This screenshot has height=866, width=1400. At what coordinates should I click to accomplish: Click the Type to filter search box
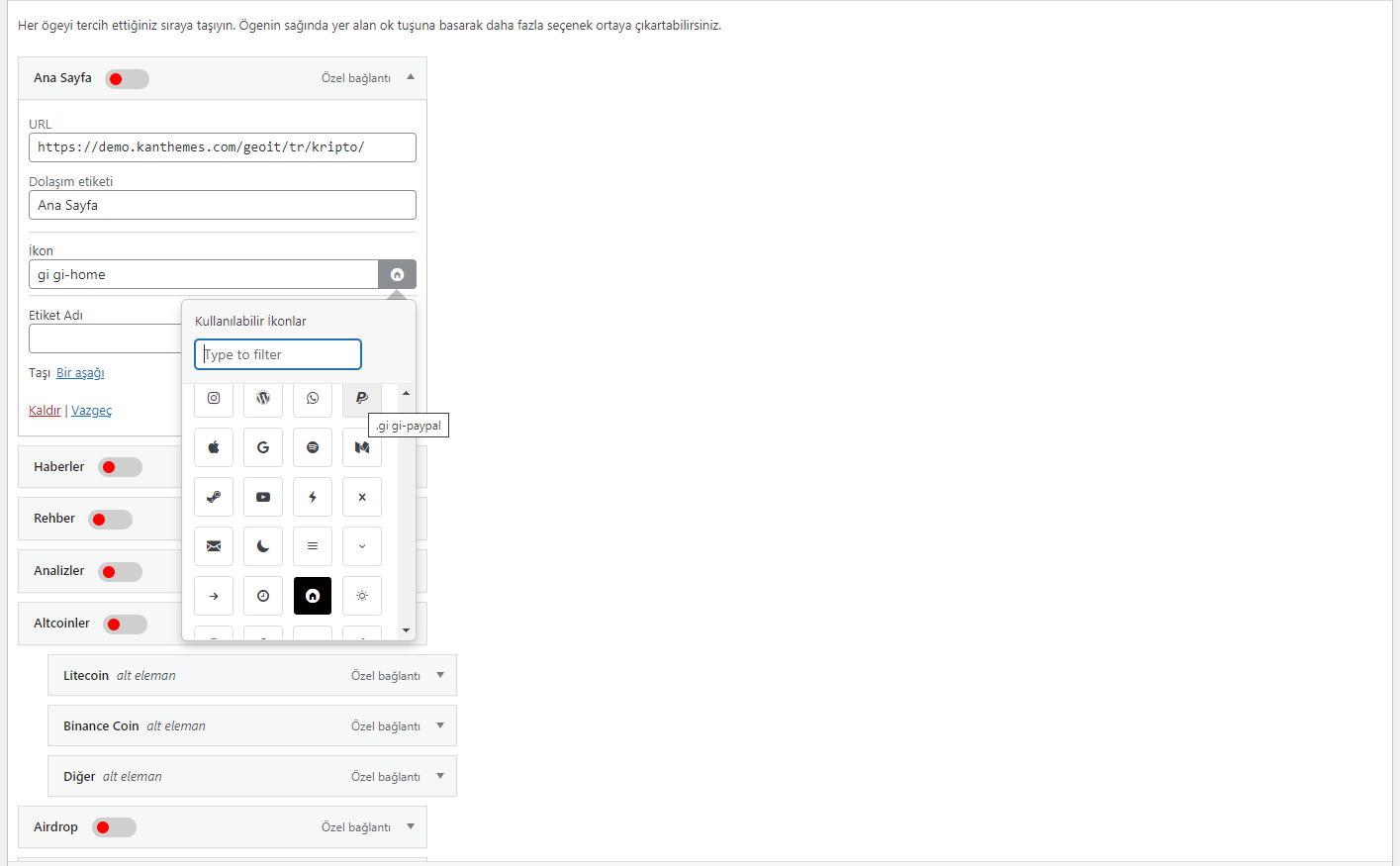click(278, 354)
